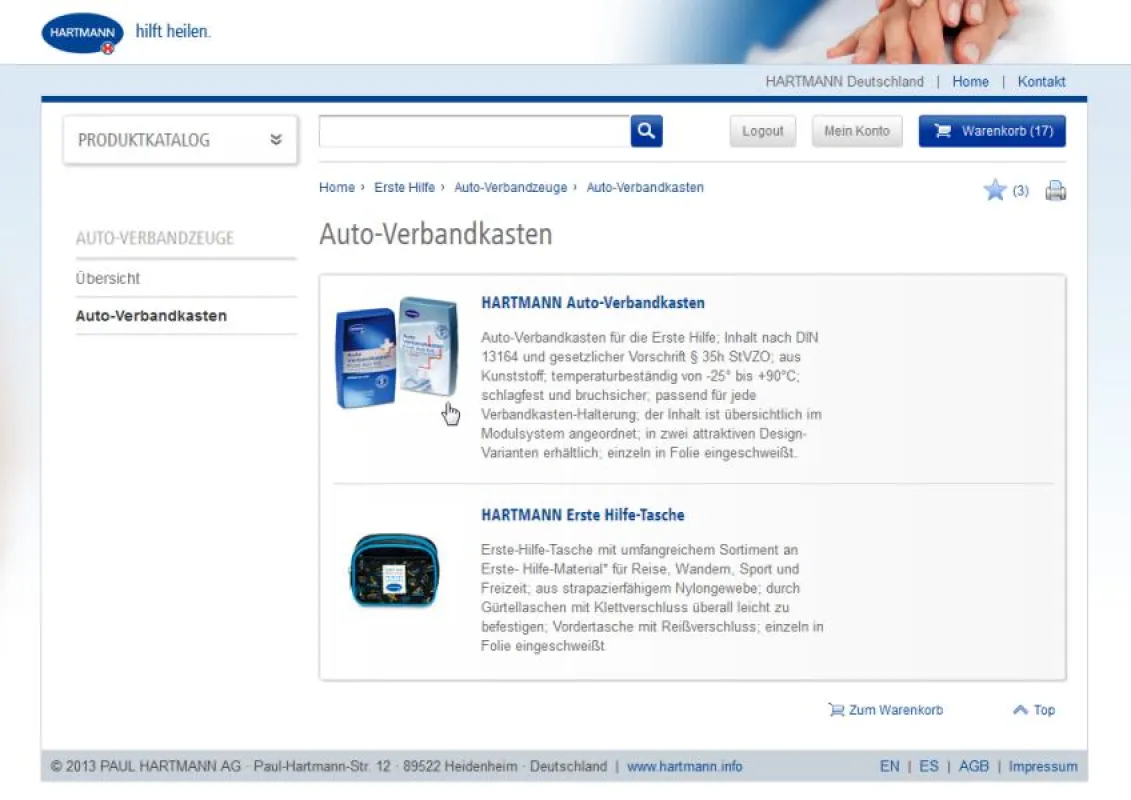Click the Home breadcrumb
This screenshot has height=800, width=1131.
point(337,188)
